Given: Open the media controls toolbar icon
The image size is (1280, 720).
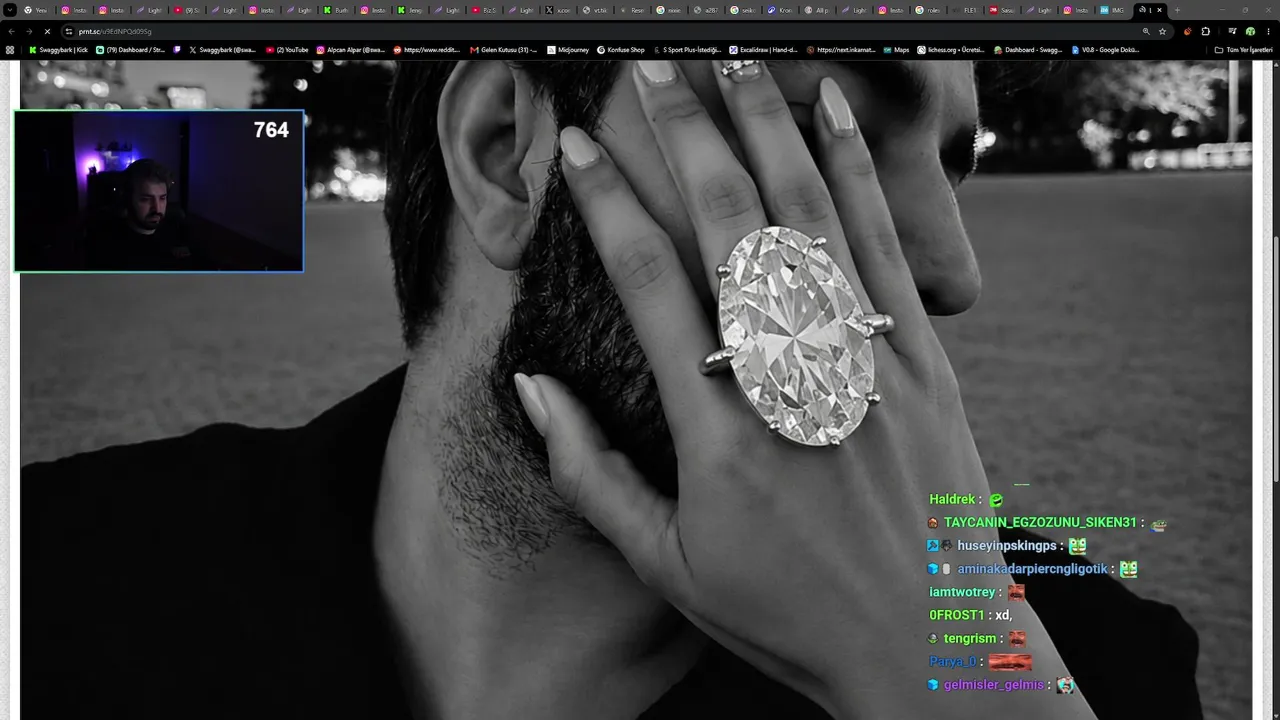Looking at the screenshot, I should point(1232,31).
